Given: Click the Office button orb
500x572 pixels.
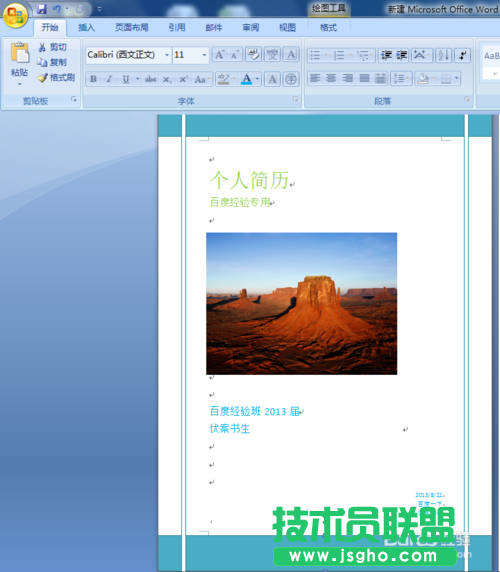Looking at the screenshot, I should pos(15,15).
